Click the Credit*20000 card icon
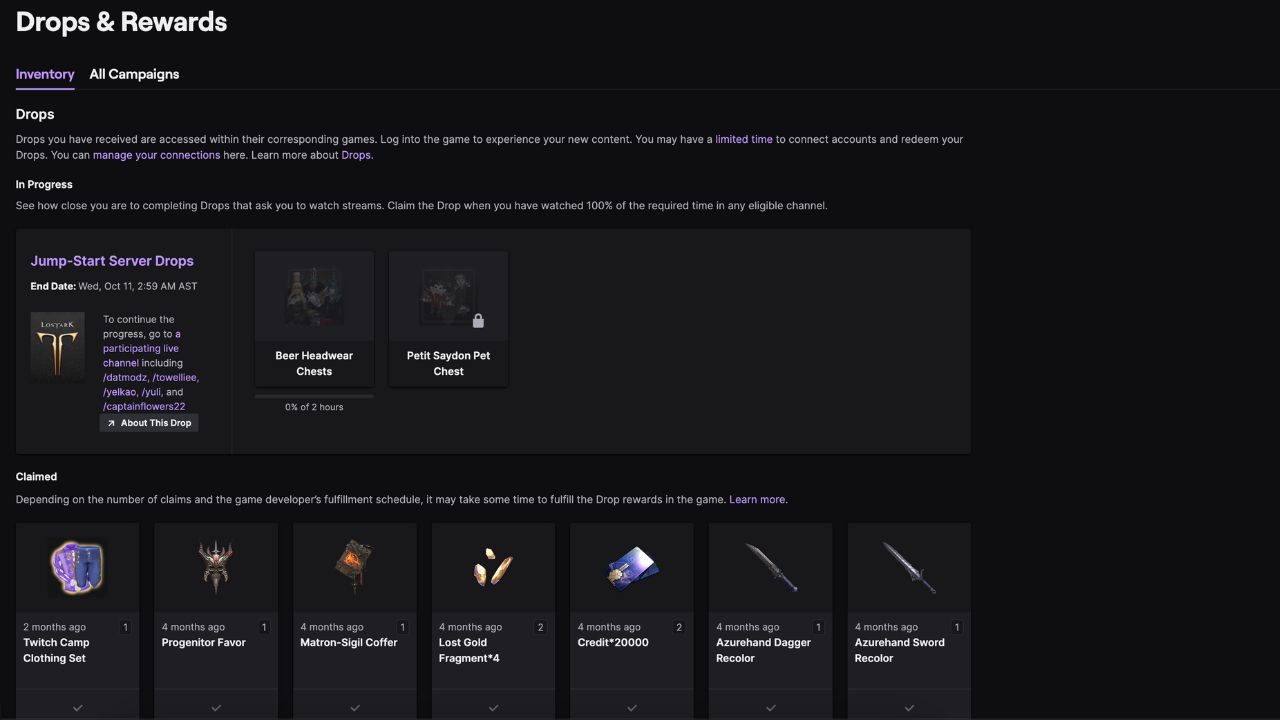The height and width of the screenshot is (720, 1280). 632,569
